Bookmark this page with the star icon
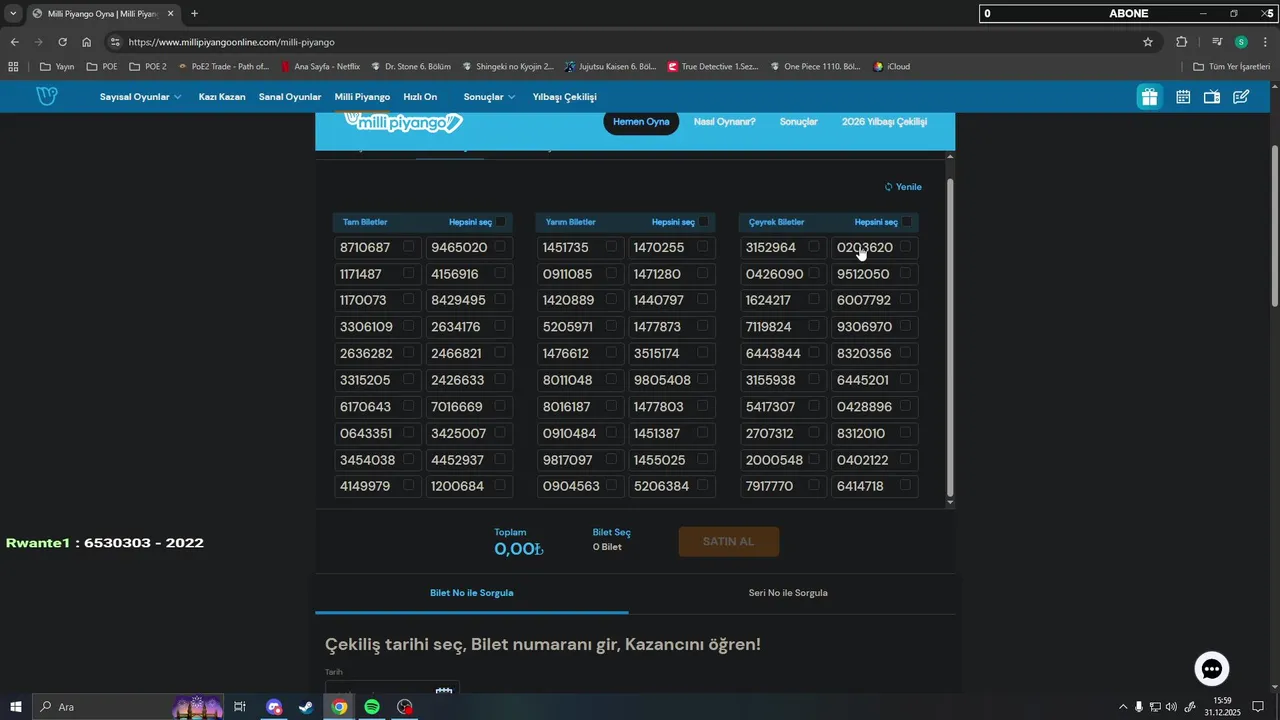This screenshot has height=720, width=1280. coord(1148,42)
